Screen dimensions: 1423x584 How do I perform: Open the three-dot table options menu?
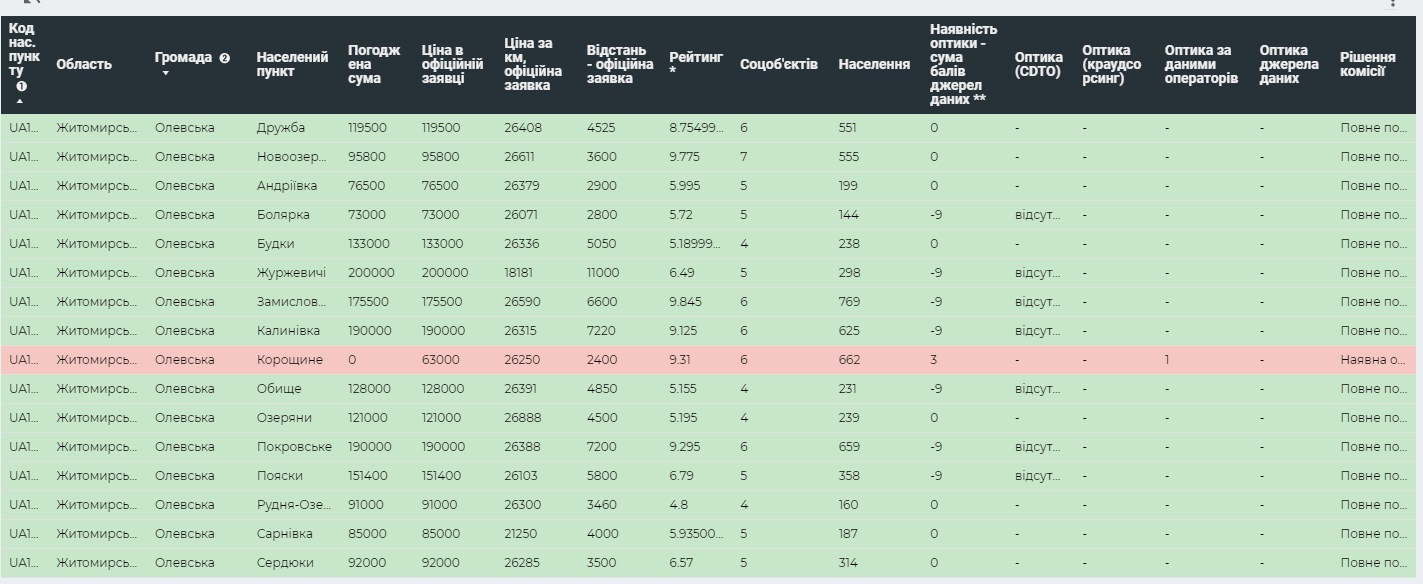coord(1393,4)
